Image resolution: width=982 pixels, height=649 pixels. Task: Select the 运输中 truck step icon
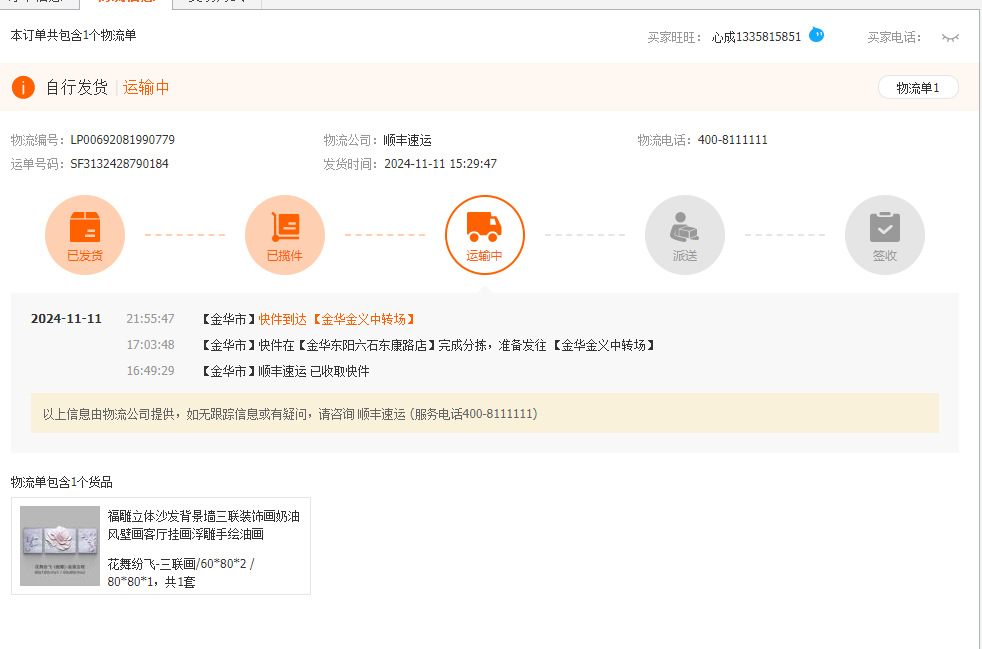pyautogui.click(x=485, y=235)
